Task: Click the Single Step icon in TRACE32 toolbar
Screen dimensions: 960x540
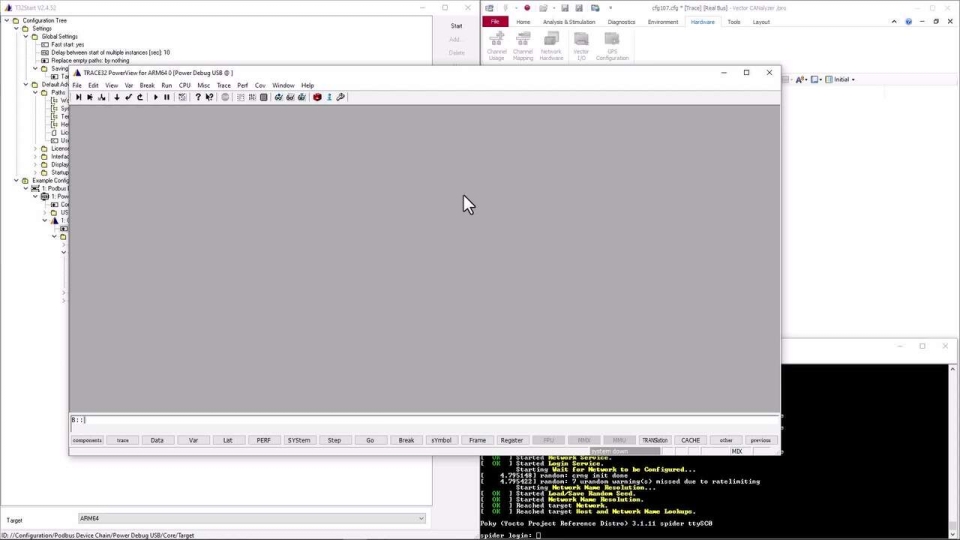Action: pyautogui.click(x=78, y=97)
